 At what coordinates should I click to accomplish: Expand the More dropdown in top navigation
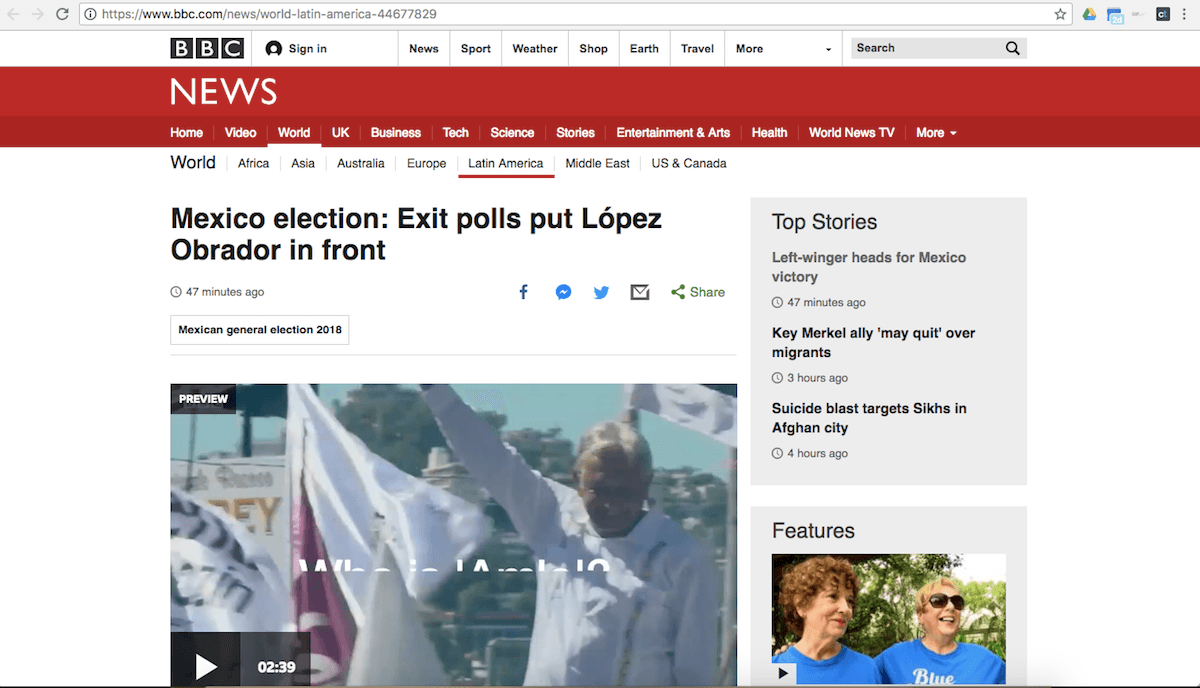(784, 49)
